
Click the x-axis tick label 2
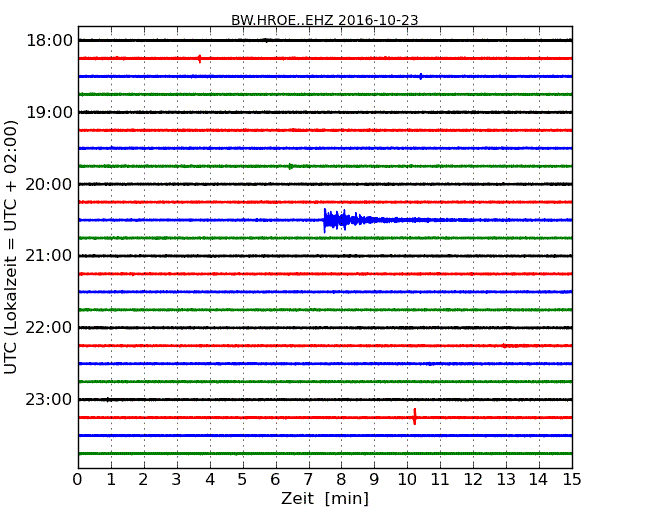pos(143,479)
